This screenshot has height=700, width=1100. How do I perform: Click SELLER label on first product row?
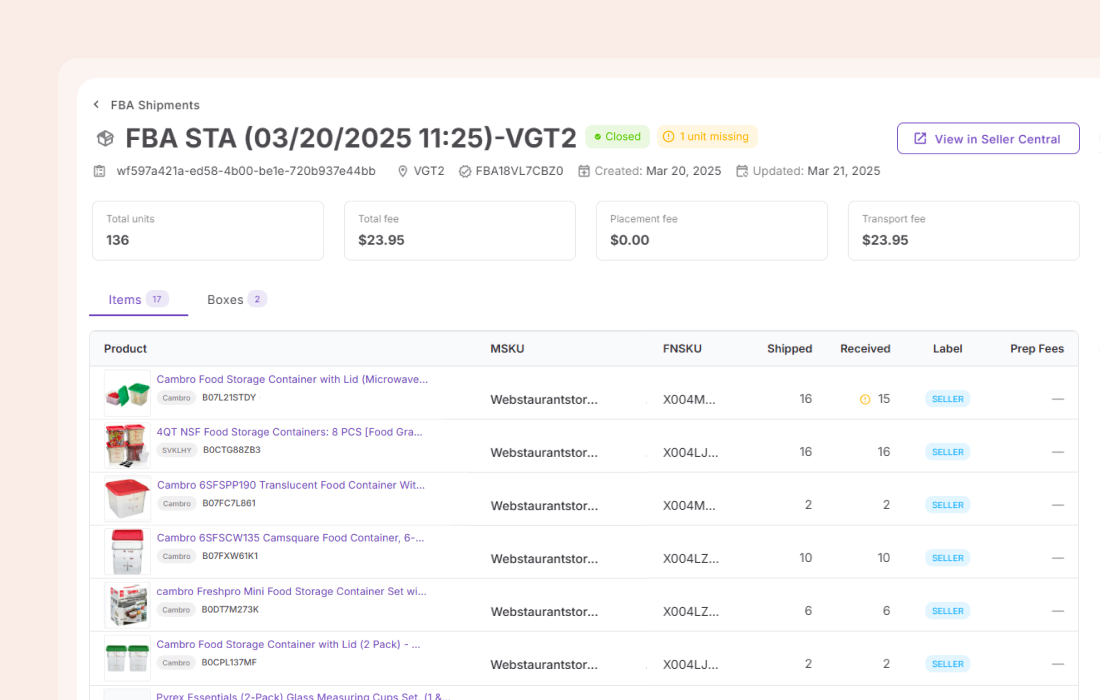coord(947,399)
